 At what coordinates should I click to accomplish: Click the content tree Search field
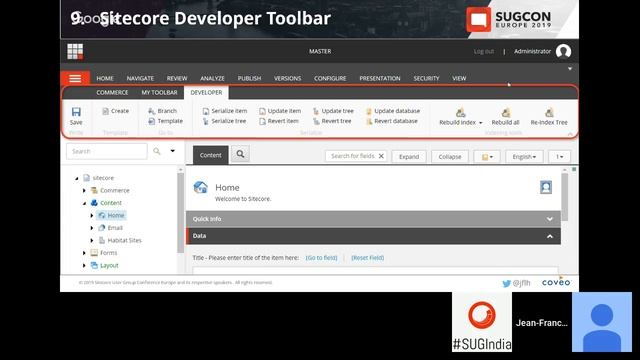coord(107,151)
